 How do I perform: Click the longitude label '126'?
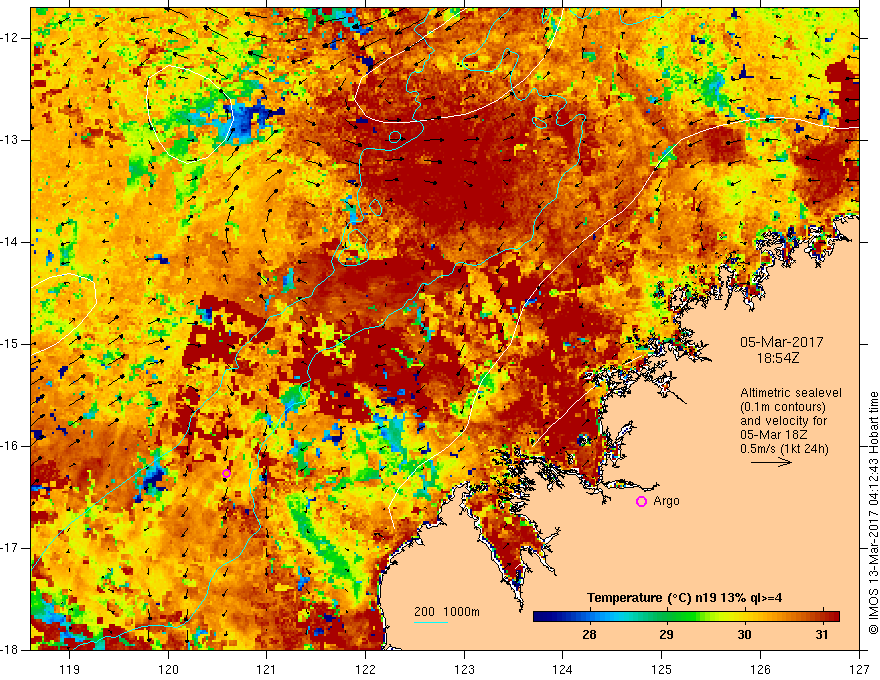pyautogui.click(x=760, y=669)
